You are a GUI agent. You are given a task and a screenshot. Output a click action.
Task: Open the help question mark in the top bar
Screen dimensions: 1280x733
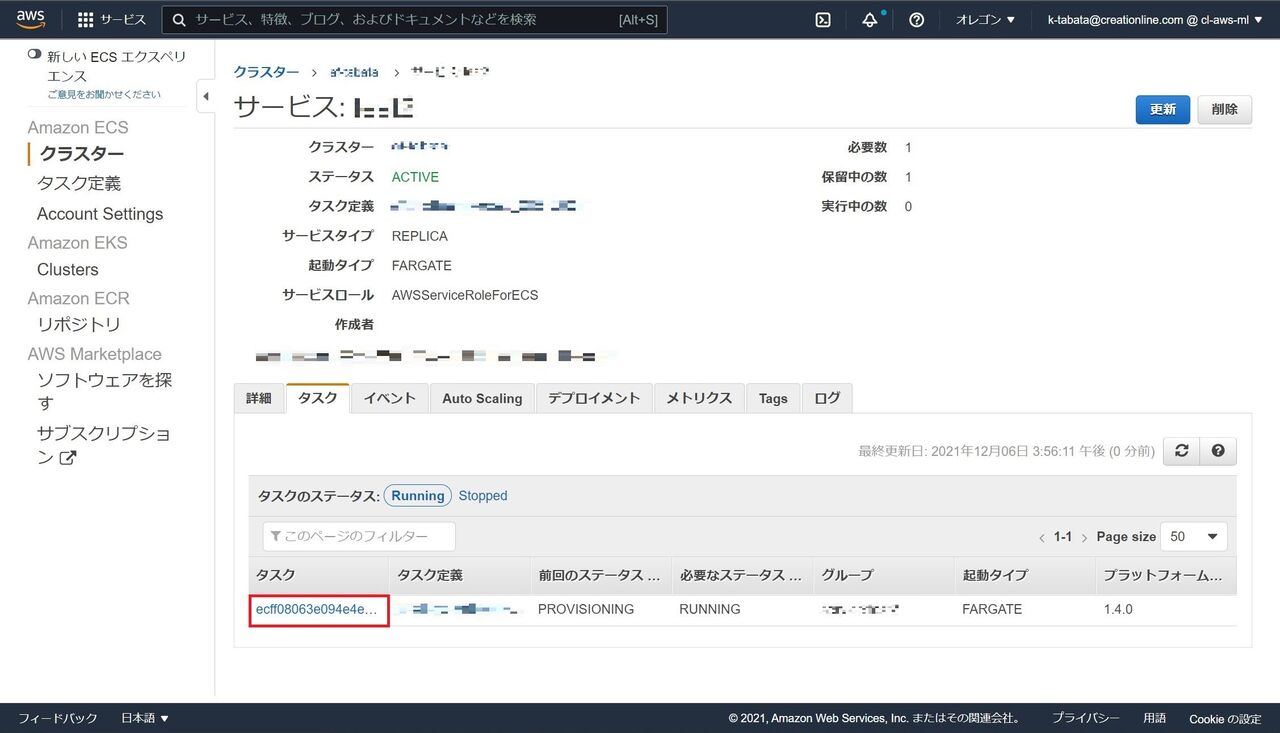916,20
